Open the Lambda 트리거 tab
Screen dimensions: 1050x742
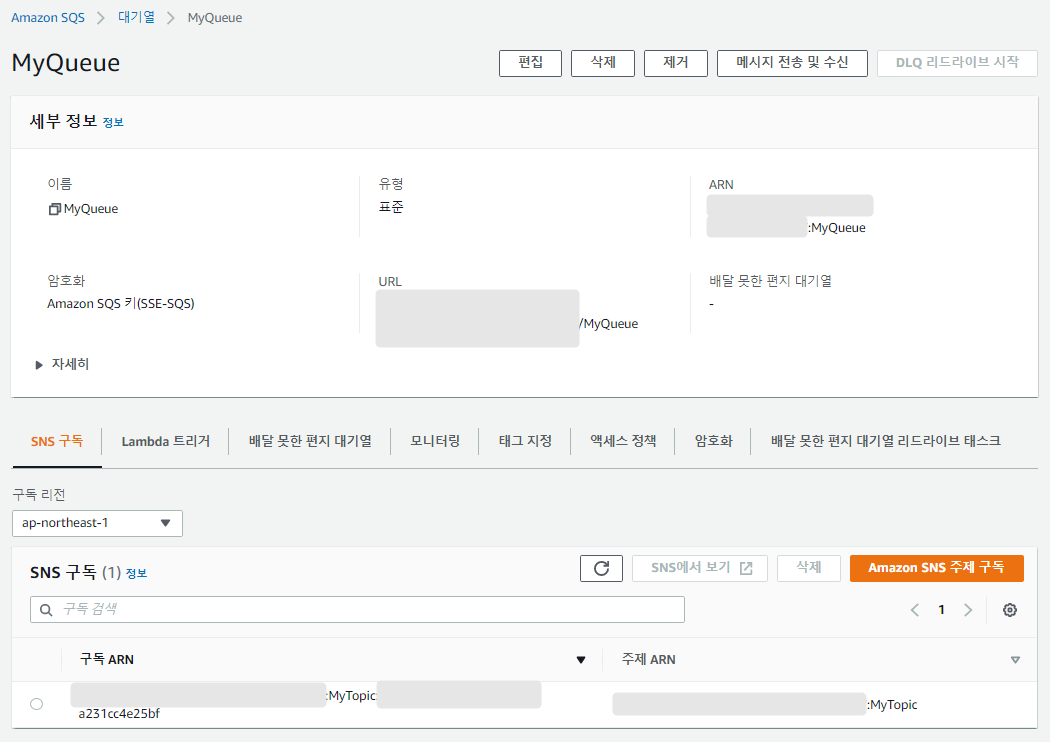[165, 441]
